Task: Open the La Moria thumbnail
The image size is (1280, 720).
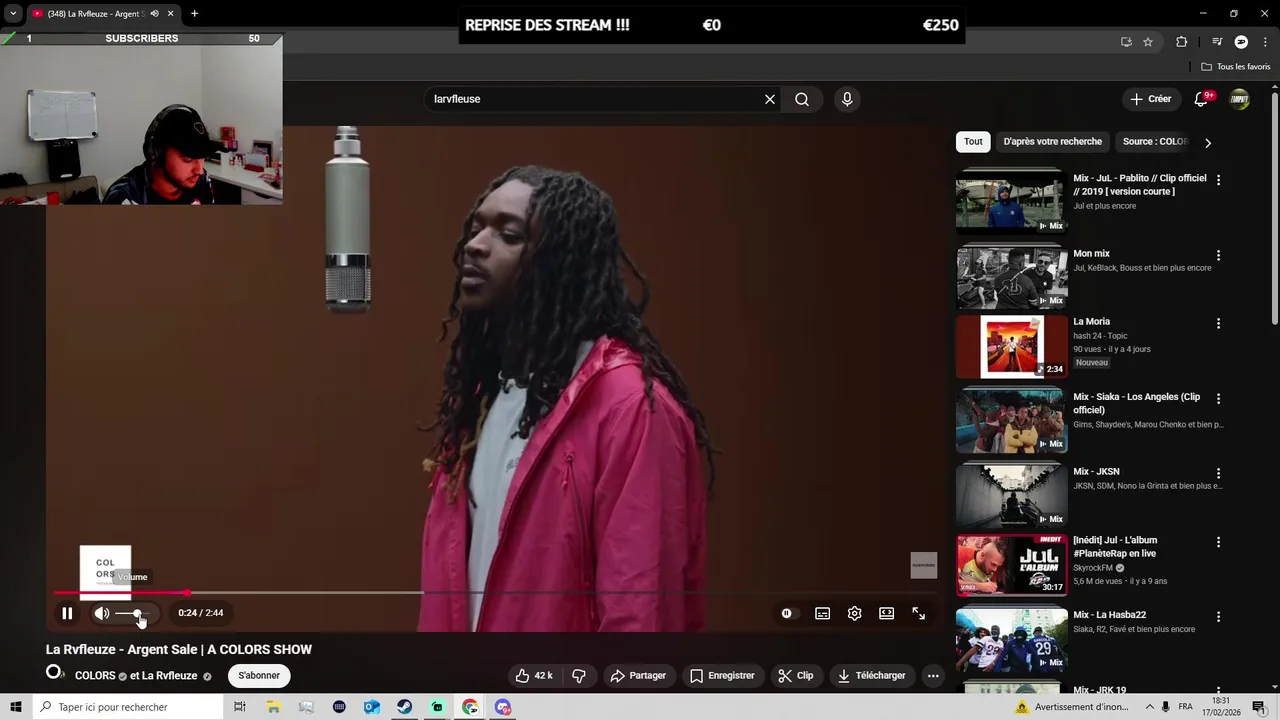Action: 1011,347
